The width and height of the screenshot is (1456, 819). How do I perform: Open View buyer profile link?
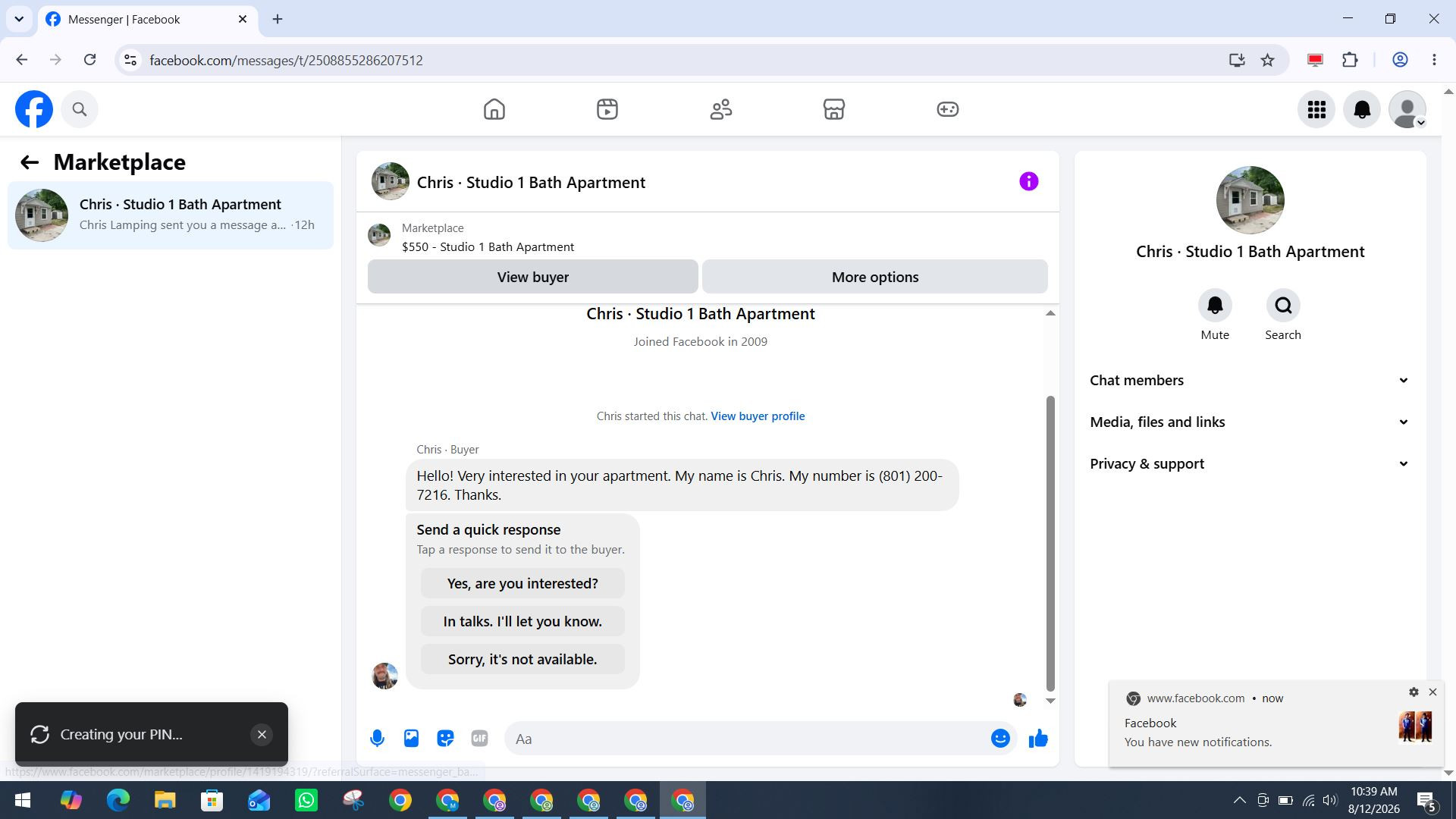(758, 416)
